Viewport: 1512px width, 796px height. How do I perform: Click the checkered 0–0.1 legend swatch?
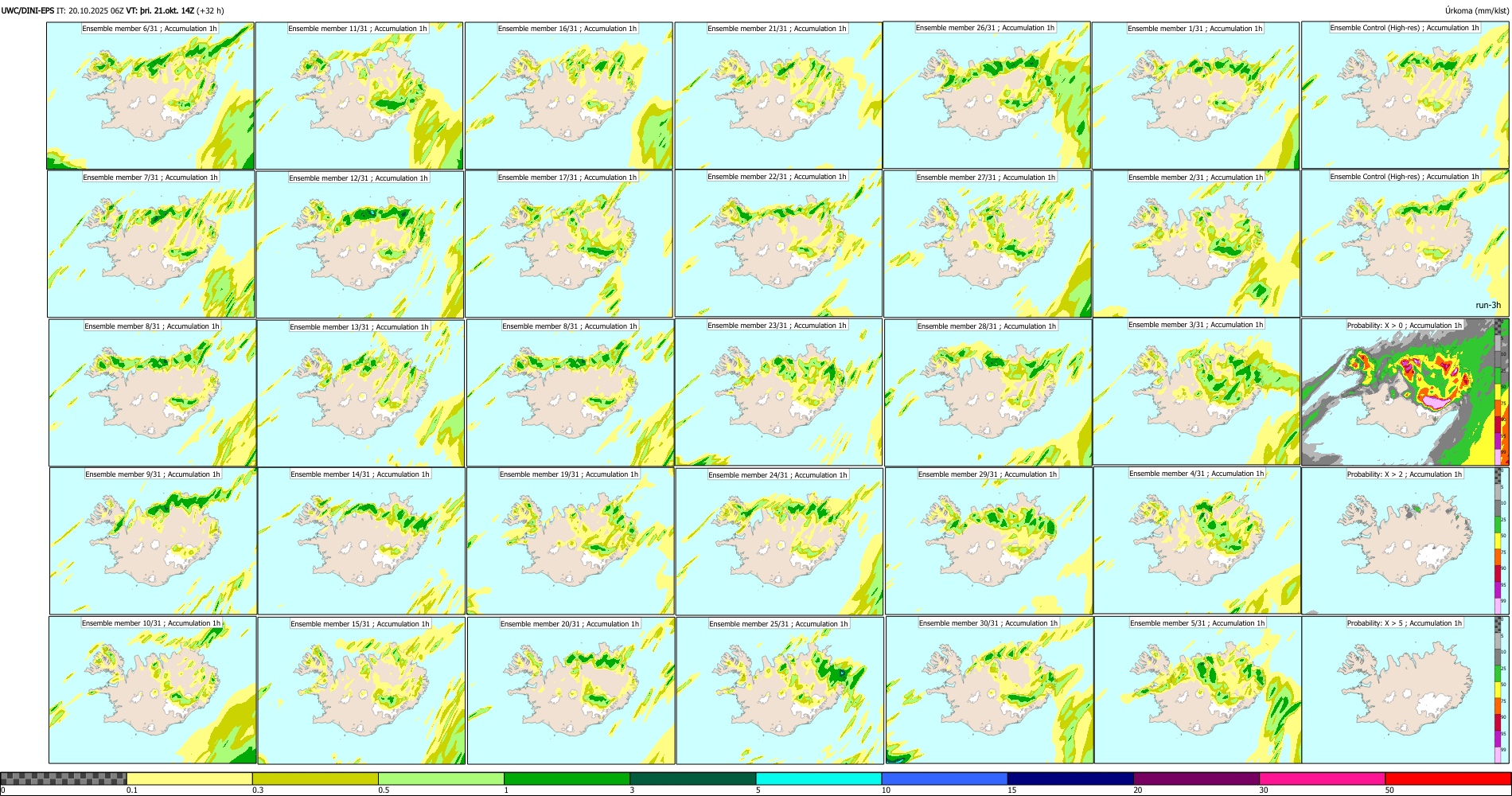click(x=64, y=778)
